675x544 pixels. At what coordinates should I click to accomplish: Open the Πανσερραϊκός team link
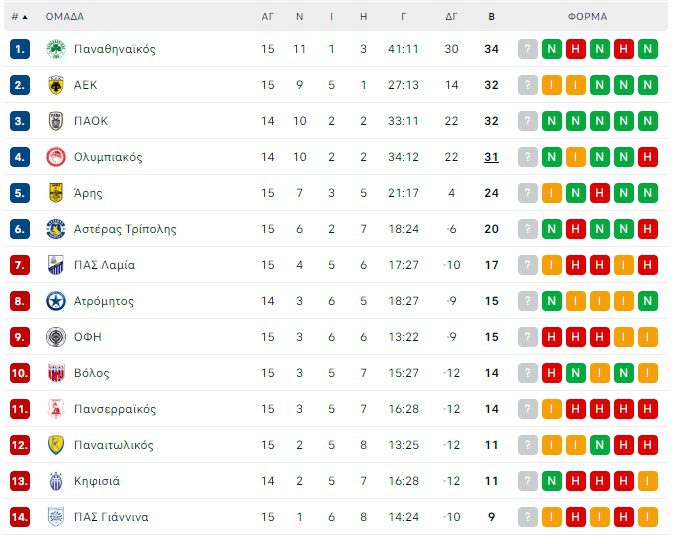115,409
